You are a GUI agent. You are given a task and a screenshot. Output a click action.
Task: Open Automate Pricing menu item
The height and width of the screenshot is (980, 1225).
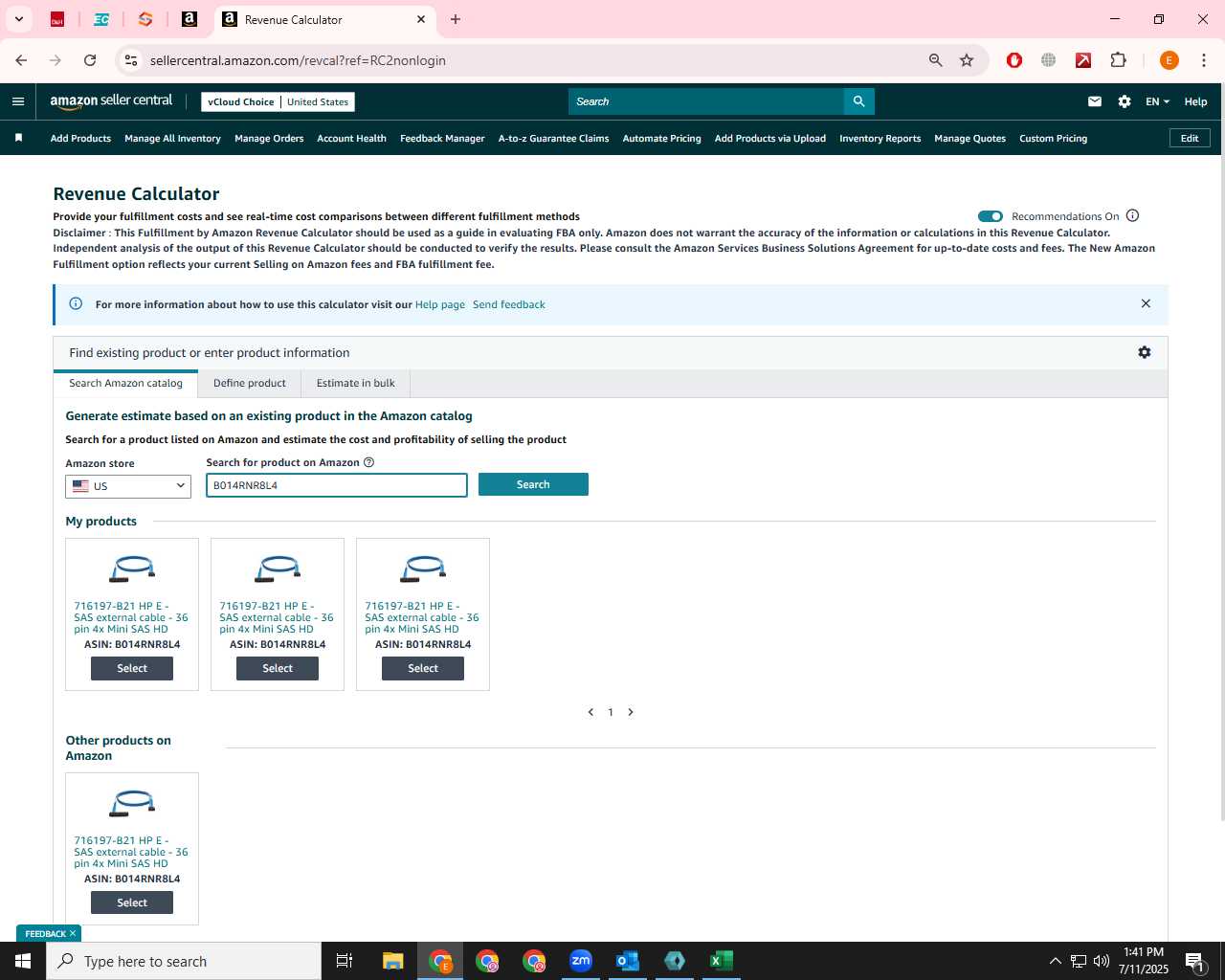(x=661, y=138)
